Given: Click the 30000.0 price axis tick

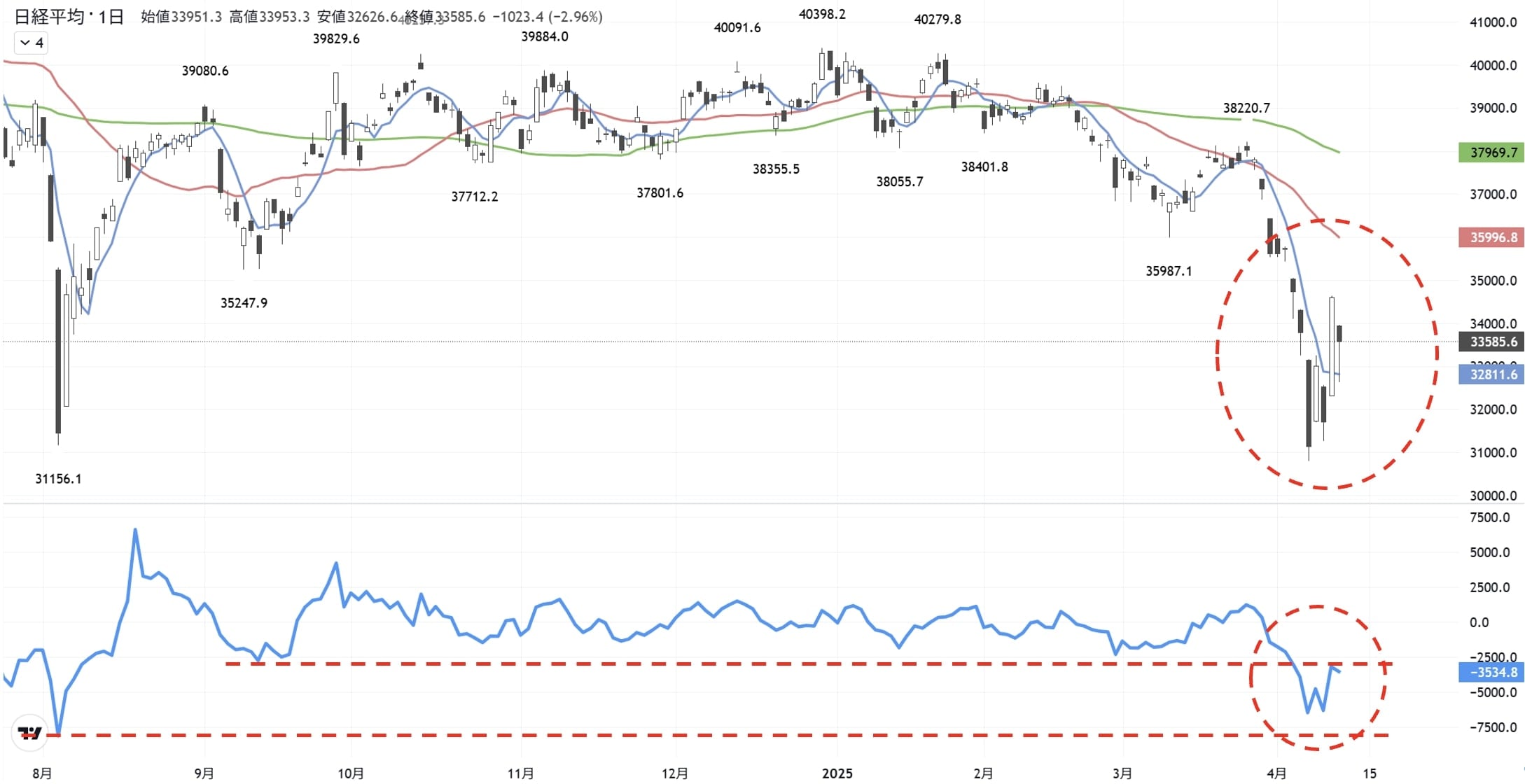Looking at the screenshot, I should [x=1493, y=496].
